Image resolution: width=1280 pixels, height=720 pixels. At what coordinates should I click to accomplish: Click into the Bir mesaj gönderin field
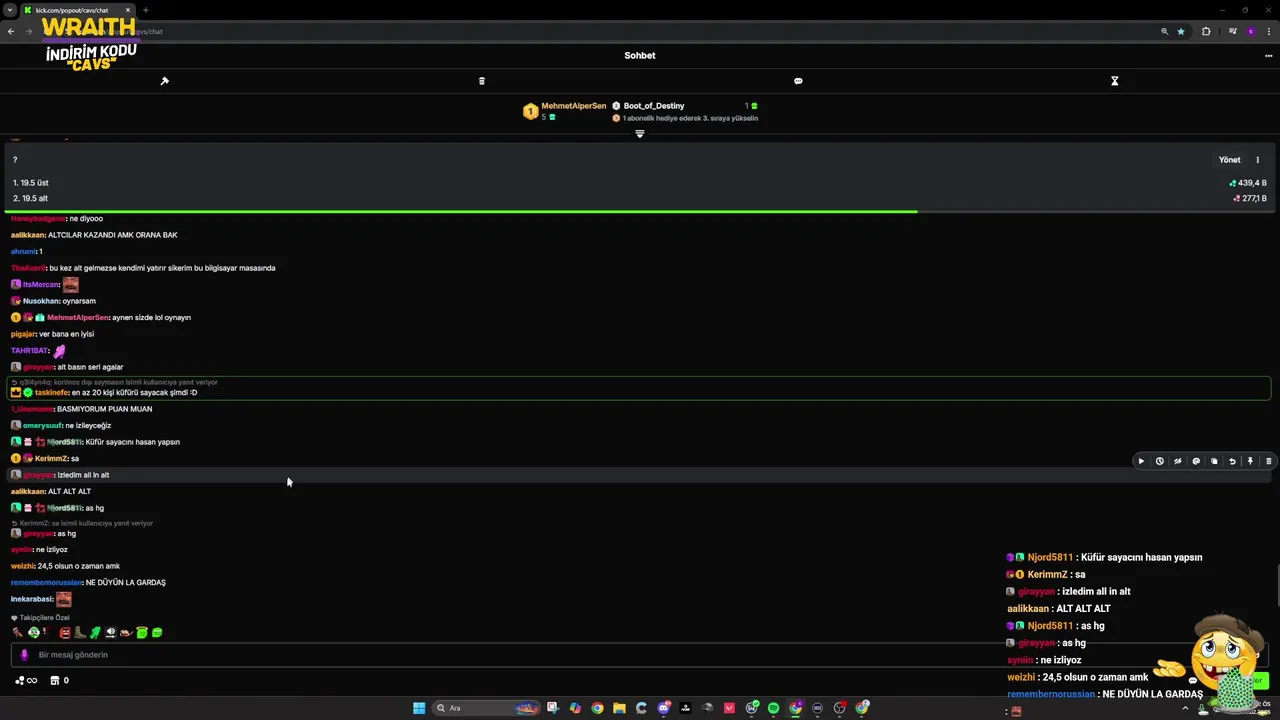click(640, 655)
